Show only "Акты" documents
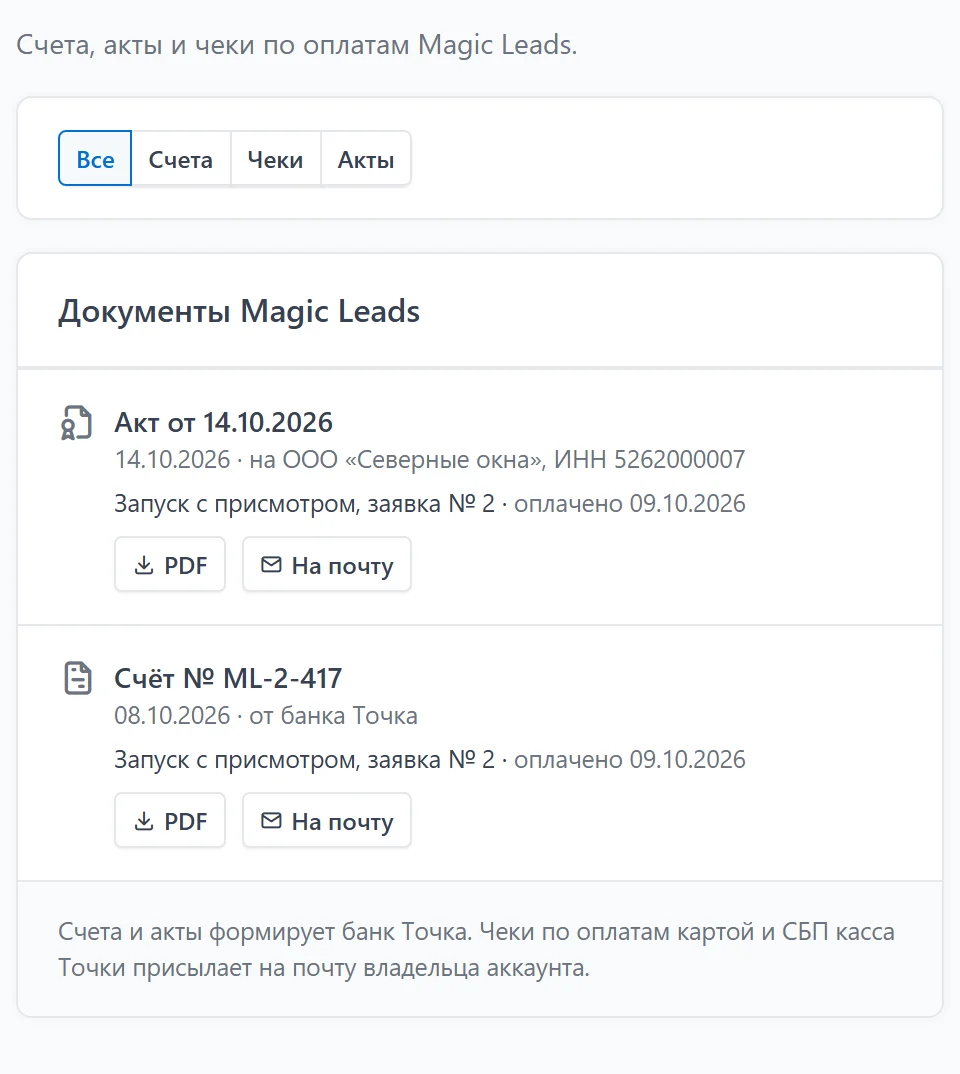The height and width of the screenshot is (1074, 960). pos(366,158)
